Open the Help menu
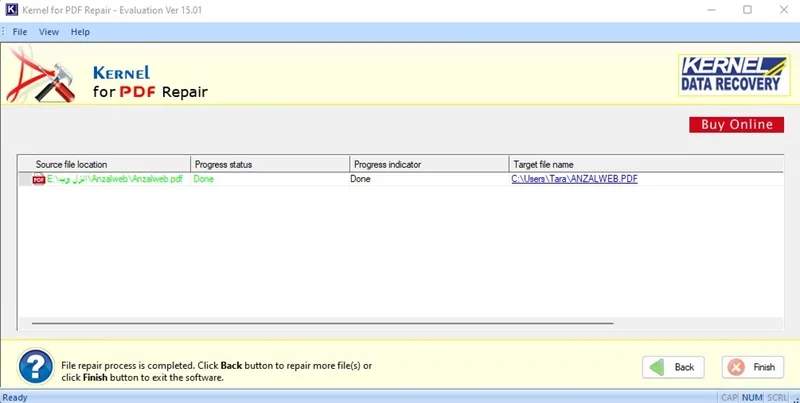The image size is (800, 403). 80,32
